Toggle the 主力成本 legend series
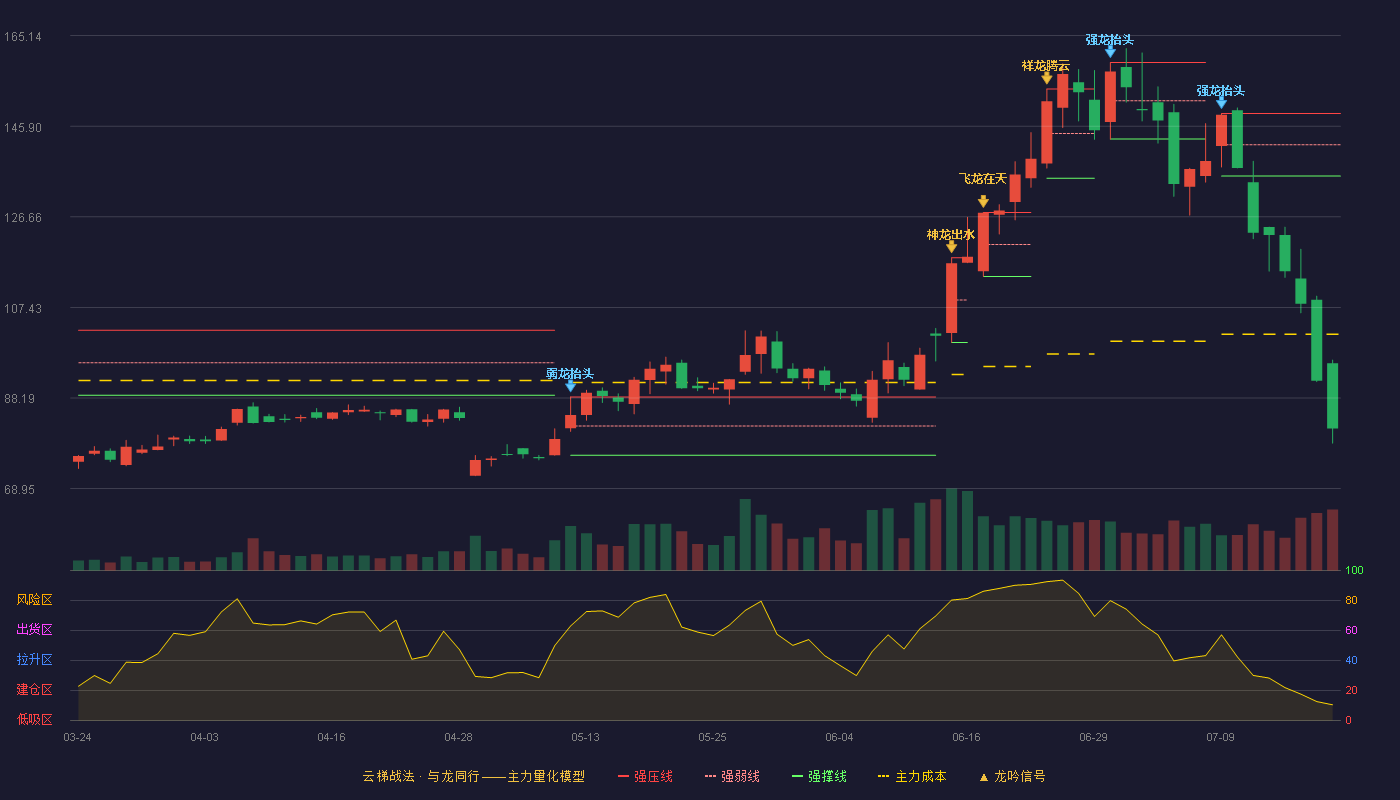The height and width of the screenshot is (800, 1400). [x=912, y=776]
